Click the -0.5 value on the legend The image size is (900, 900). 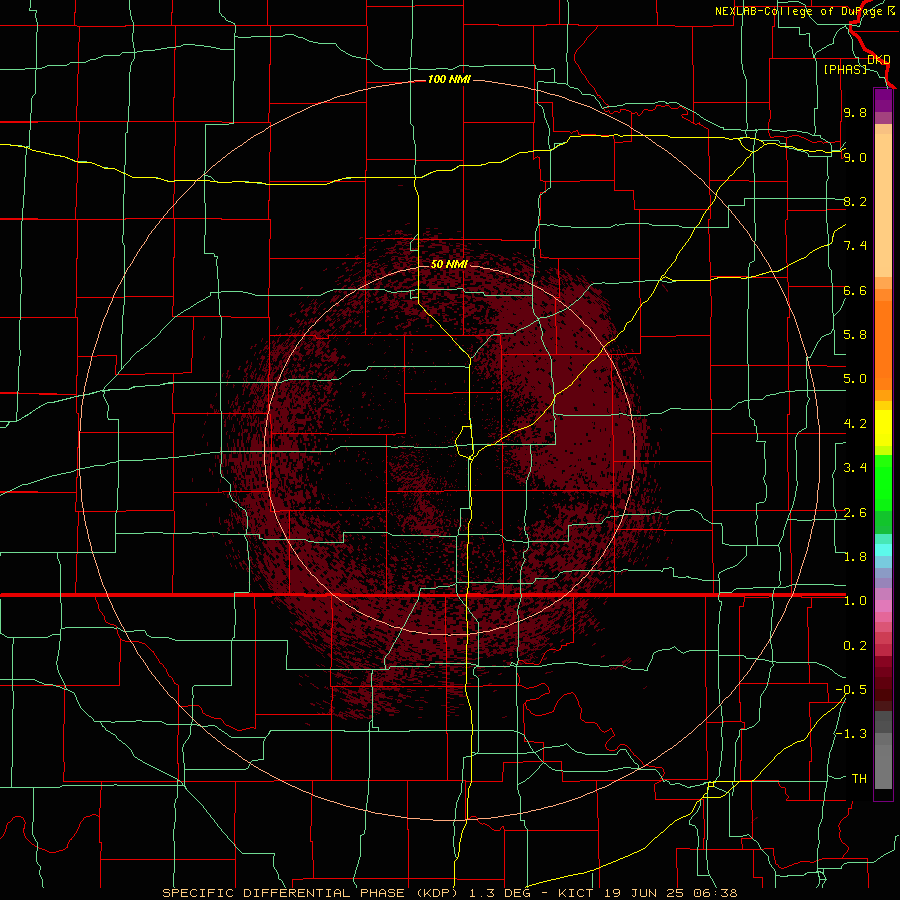click(x=851, y=690)
